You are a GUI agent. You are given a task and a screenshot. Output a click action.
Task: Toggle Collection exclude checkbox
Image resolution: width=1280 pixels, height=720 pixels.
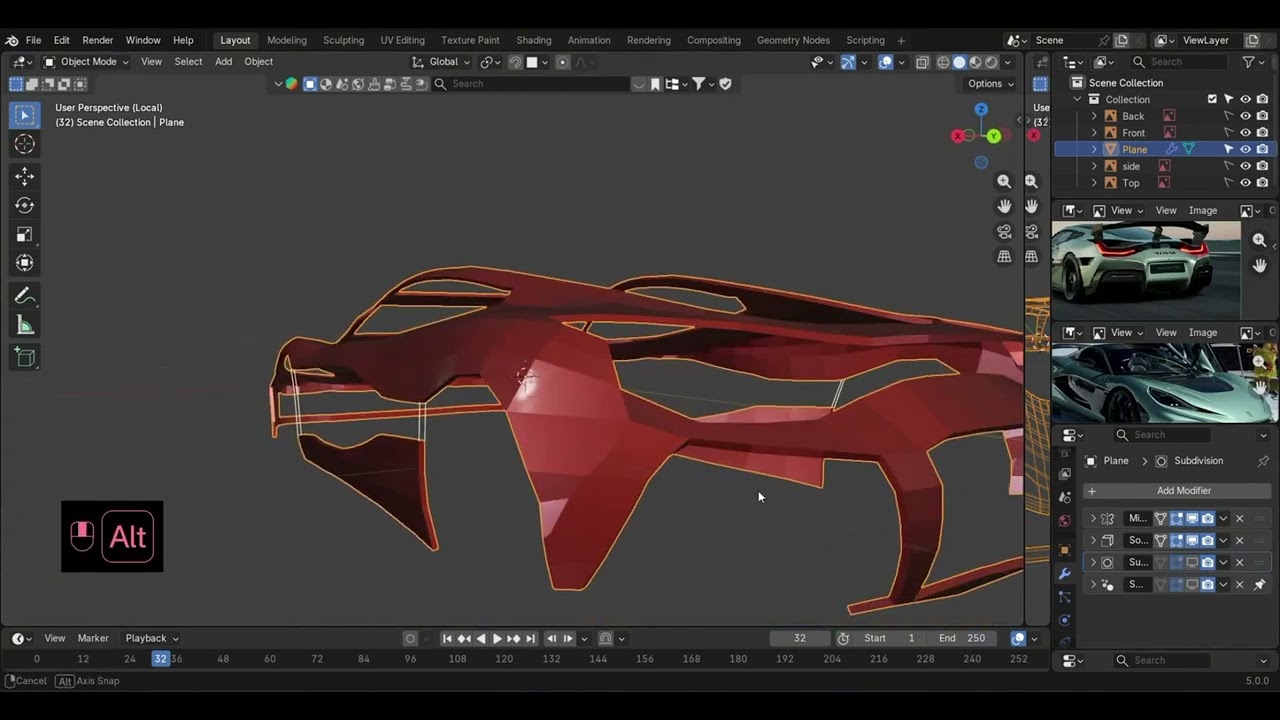pos(1212,99)
